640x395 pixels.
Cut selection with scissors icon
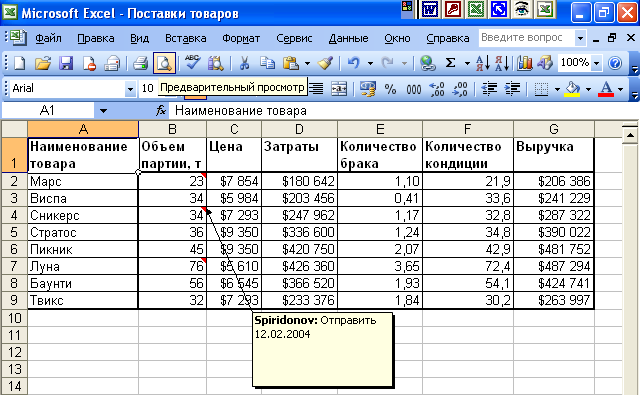(x=244, y=63)
